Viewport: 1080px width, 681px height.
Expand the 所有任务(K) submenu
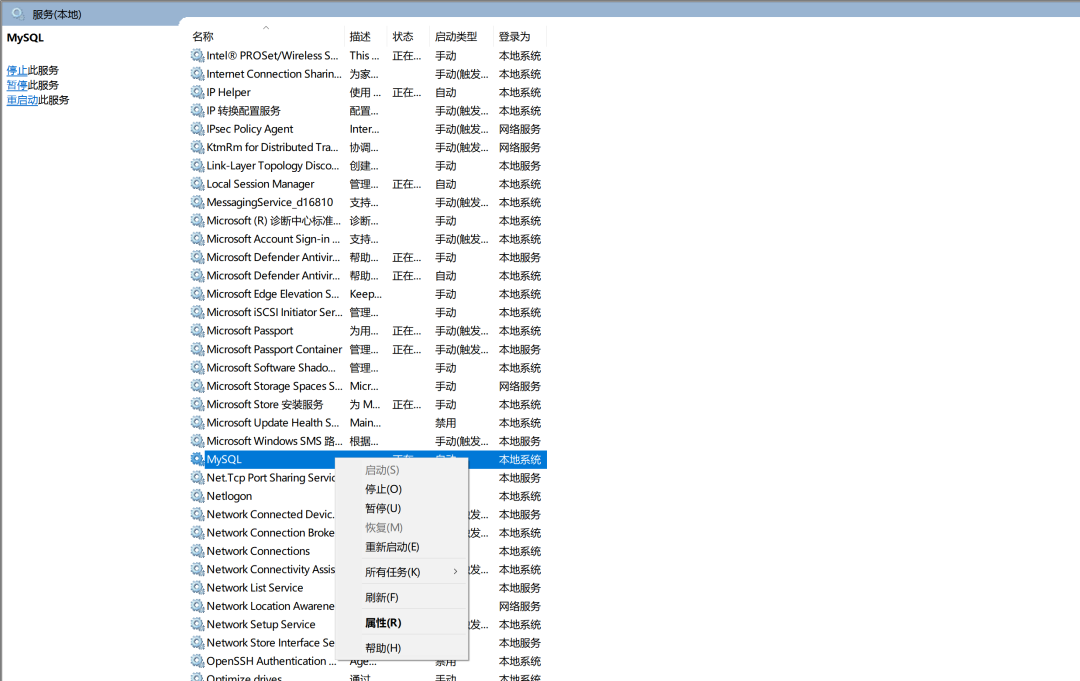click(x=410, y=572)
